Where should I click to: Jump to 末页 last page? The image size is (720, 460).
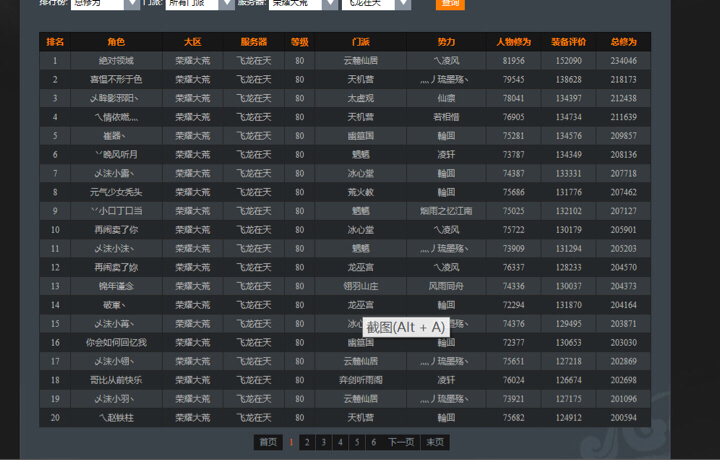pyautogui.click(x=435, y=442)
